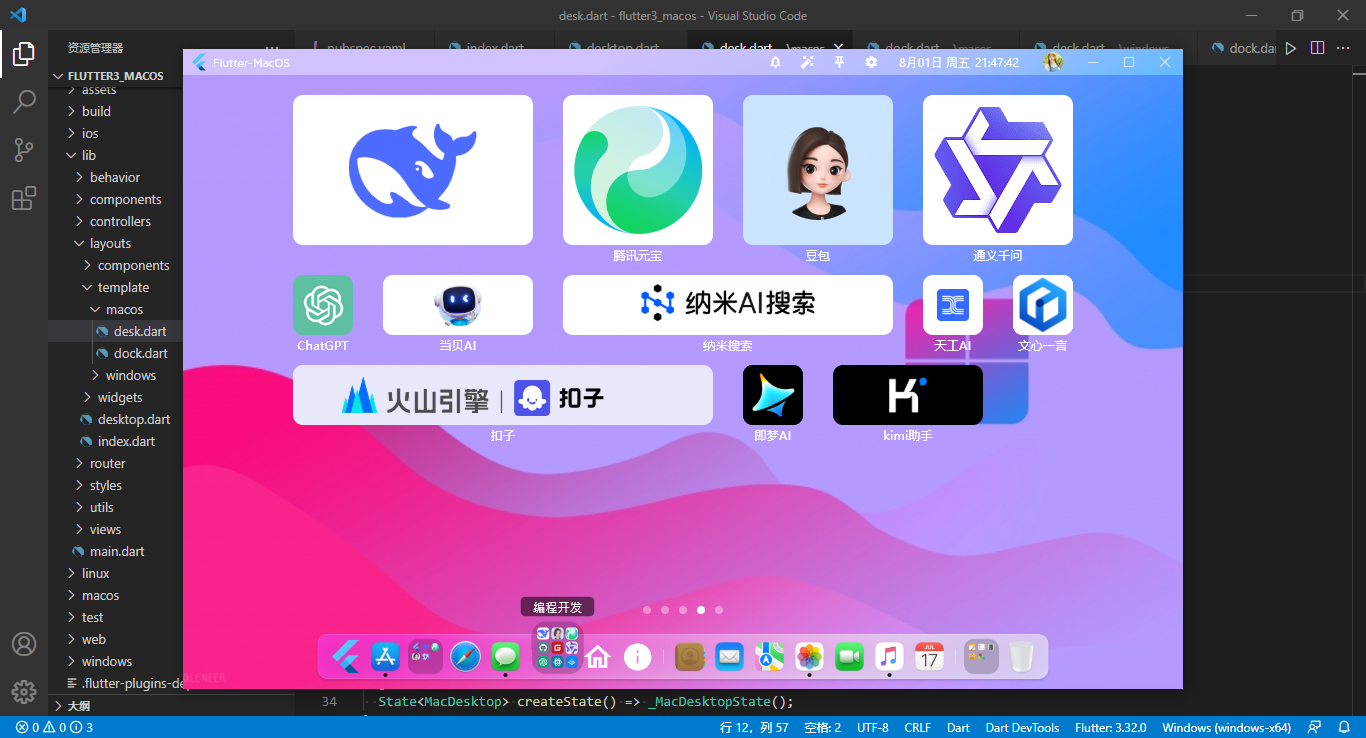Open the DeepSeek app icon
Viewport: 1366px width, 738px height.
click(x=412, y=170)
